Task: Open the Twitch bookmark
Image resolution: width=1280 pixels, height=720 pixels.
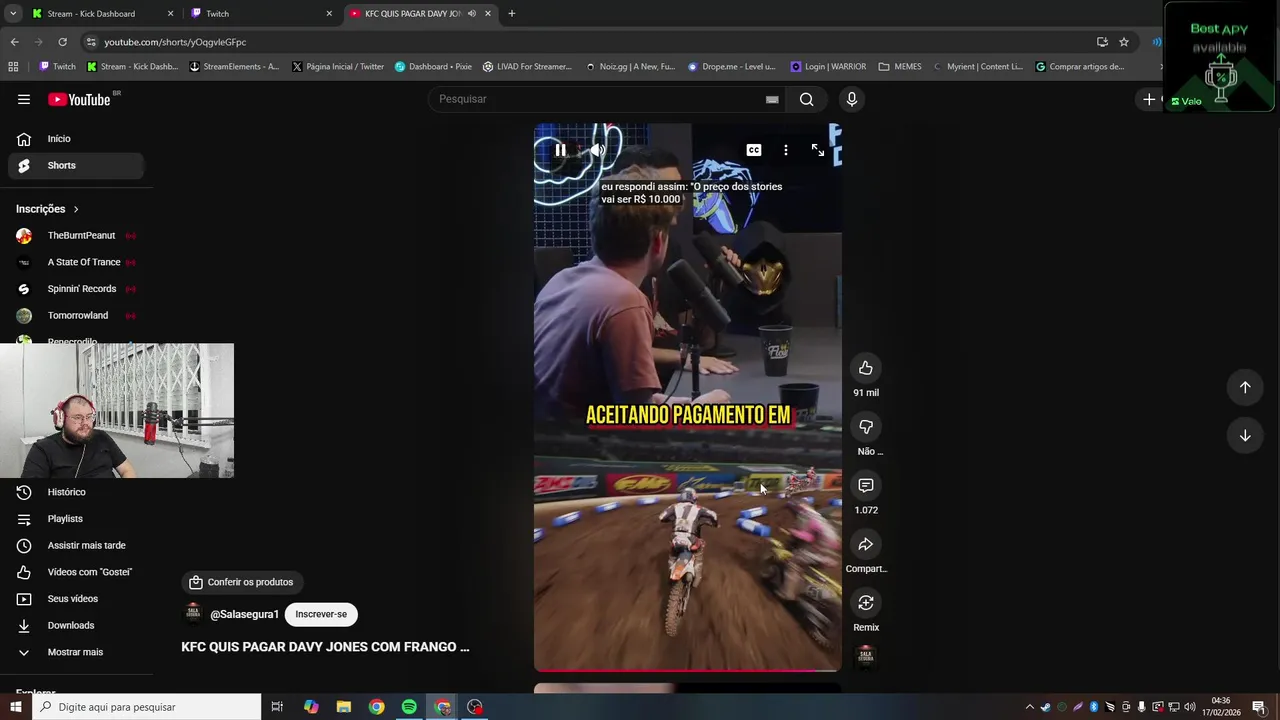Action: [x=57, y=67]
